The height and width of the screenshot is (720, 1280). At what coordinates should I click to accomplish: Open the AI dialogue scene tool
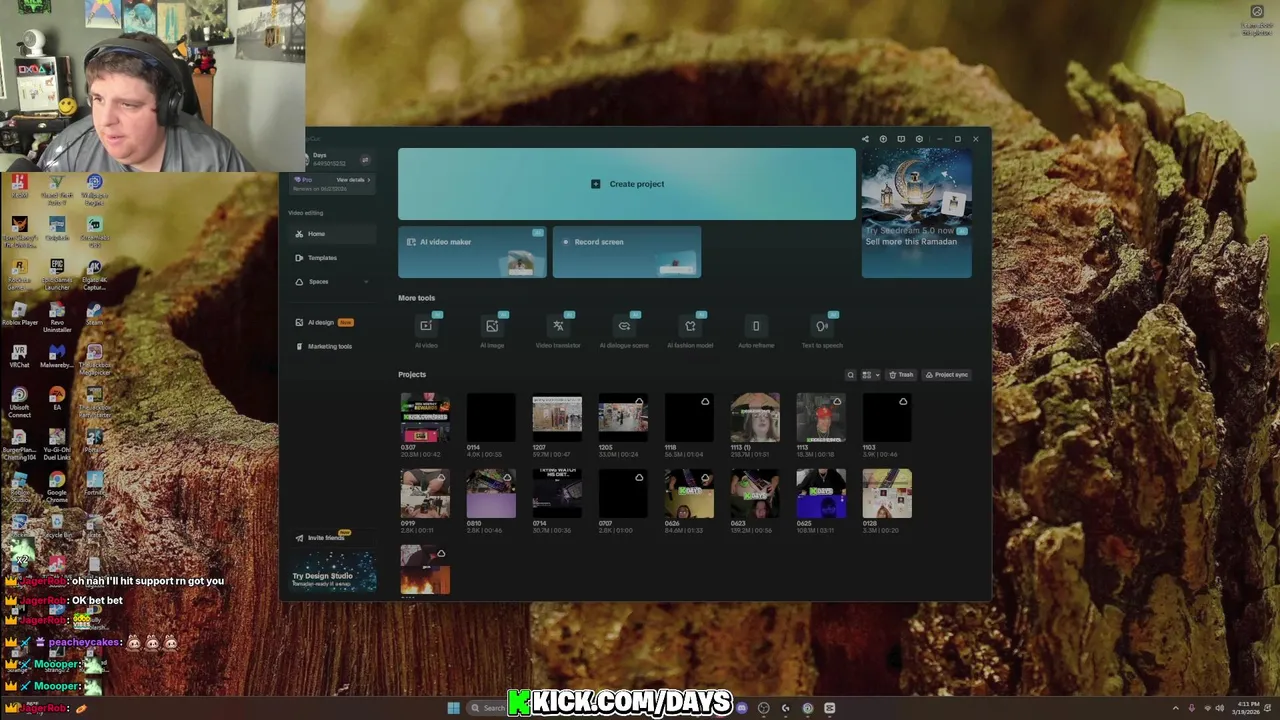pos(624,326)
